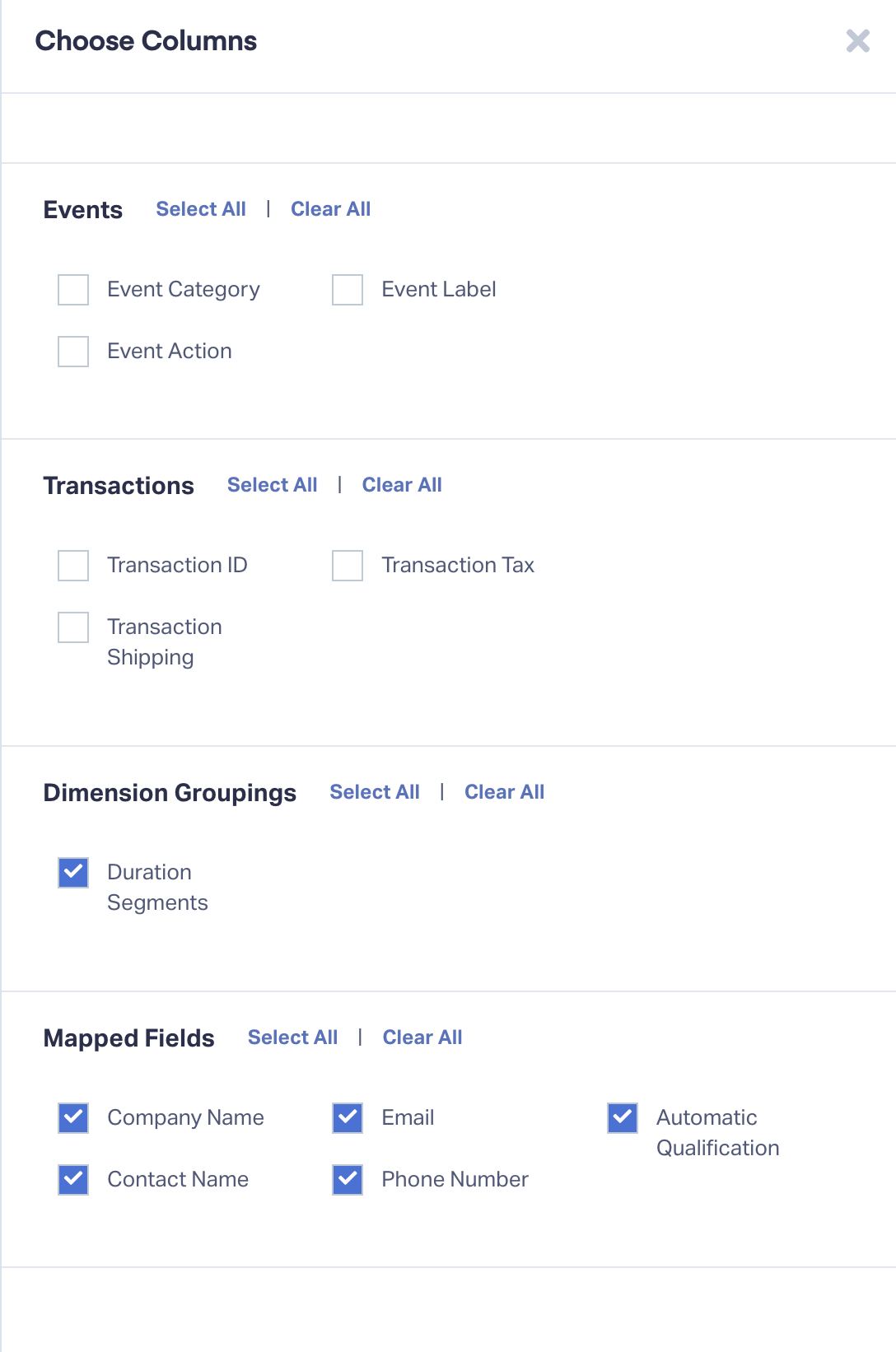This screenshot has width=896, height=1352.
Task: Clear All in Transactions section
Action: coord(402,485)
